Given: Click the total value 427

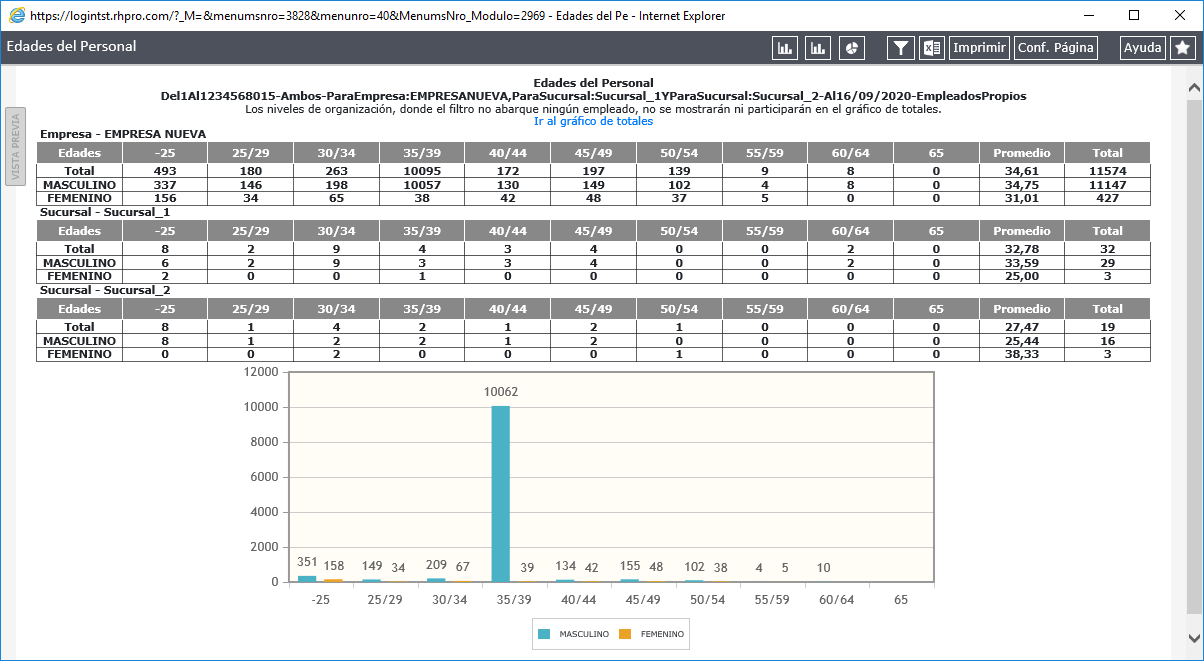Looking at the screenshot, I should [1107, 198].
